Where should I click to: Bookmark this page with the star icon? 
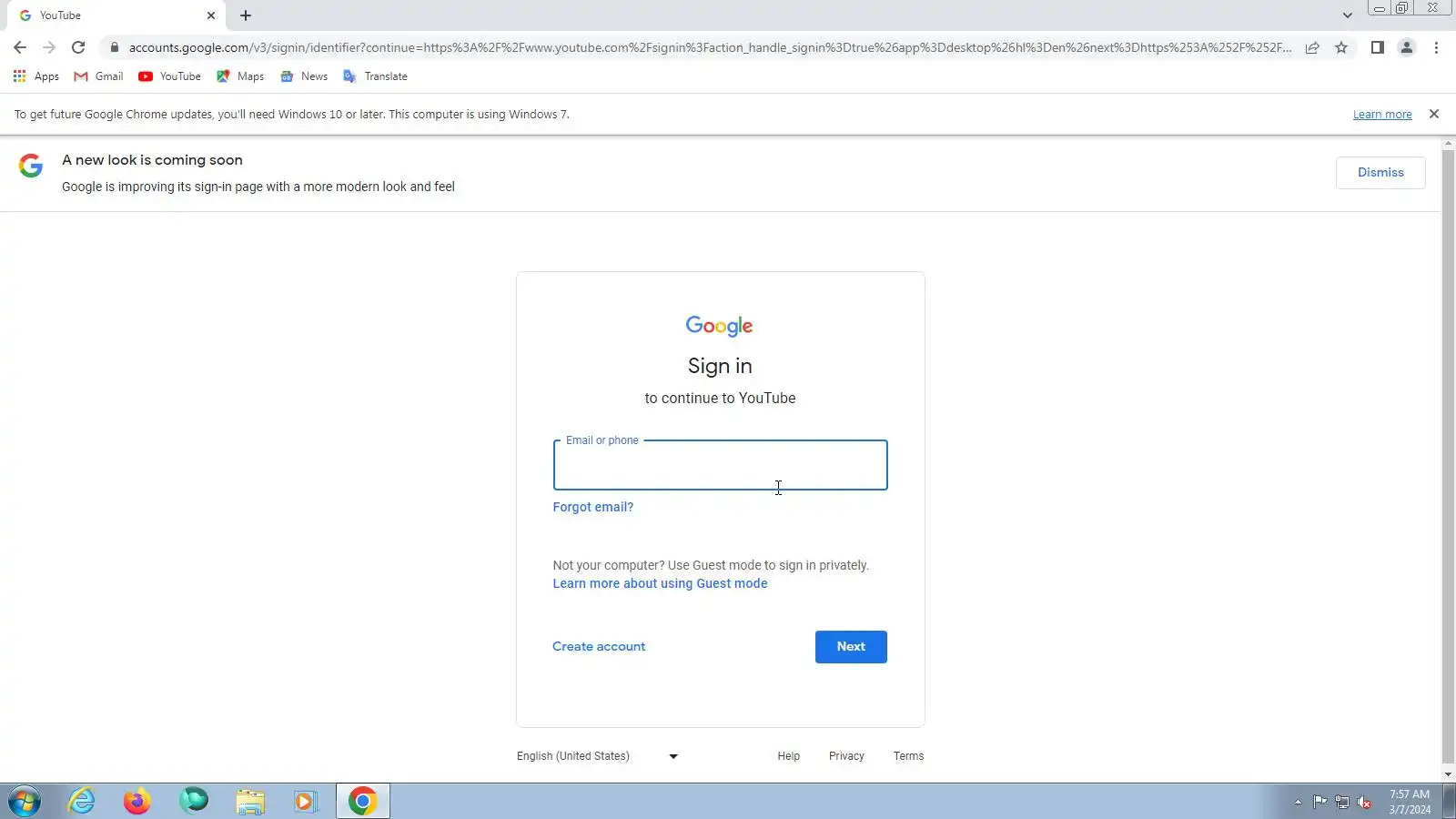click(1341, 47)
